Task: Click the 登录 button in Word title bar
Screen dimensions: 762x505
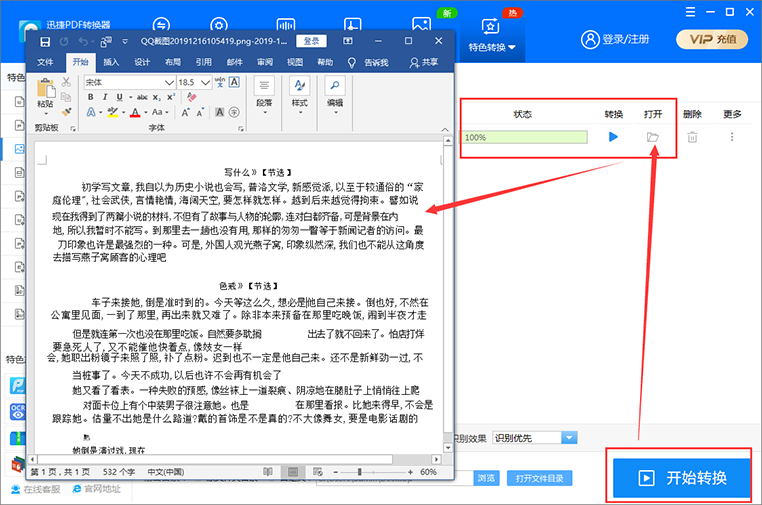Action: (312, 41)
